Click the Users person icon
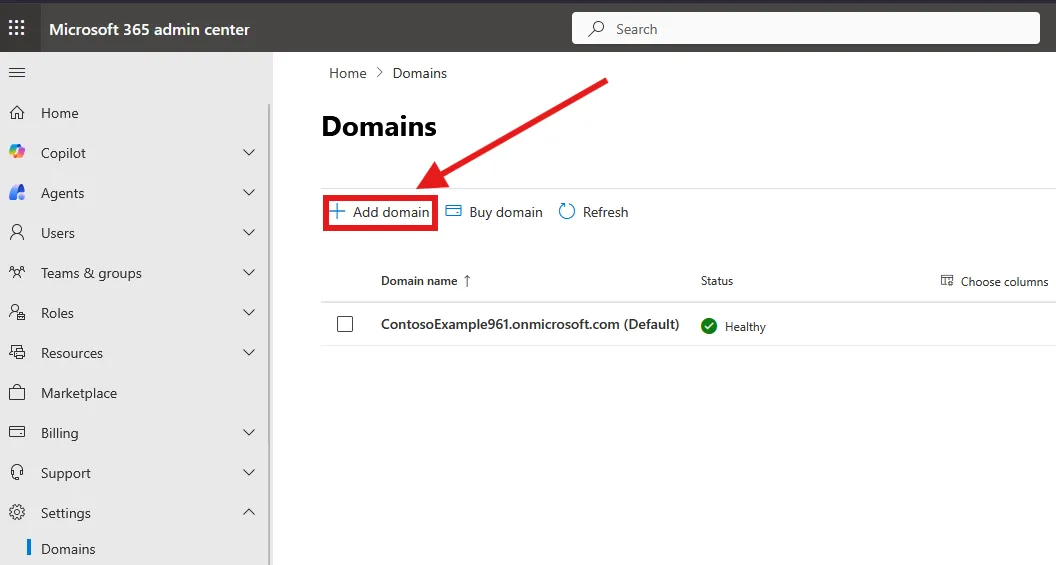Screen dimensions: 1056x565 (17, 232)
